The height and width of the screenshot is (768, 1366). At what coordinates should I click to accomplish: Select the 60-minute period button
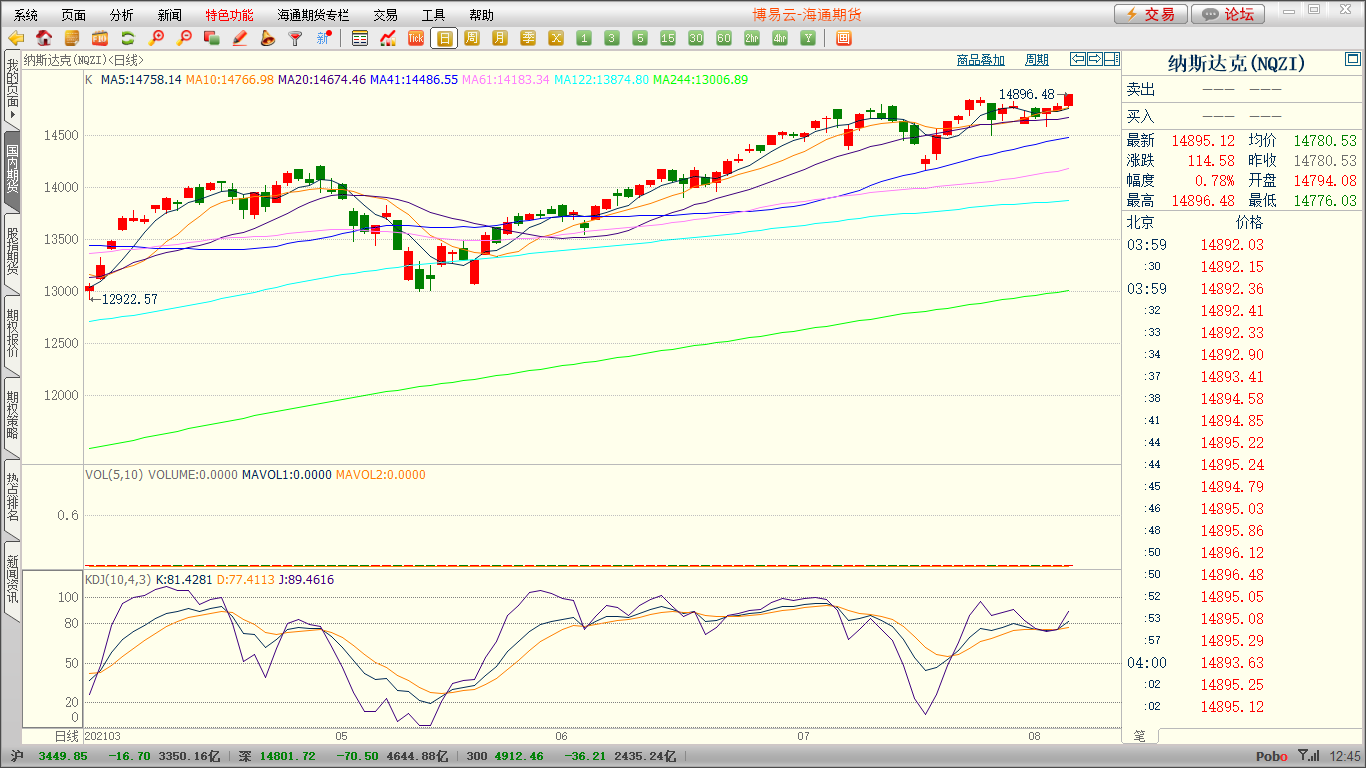coord(724,38)
